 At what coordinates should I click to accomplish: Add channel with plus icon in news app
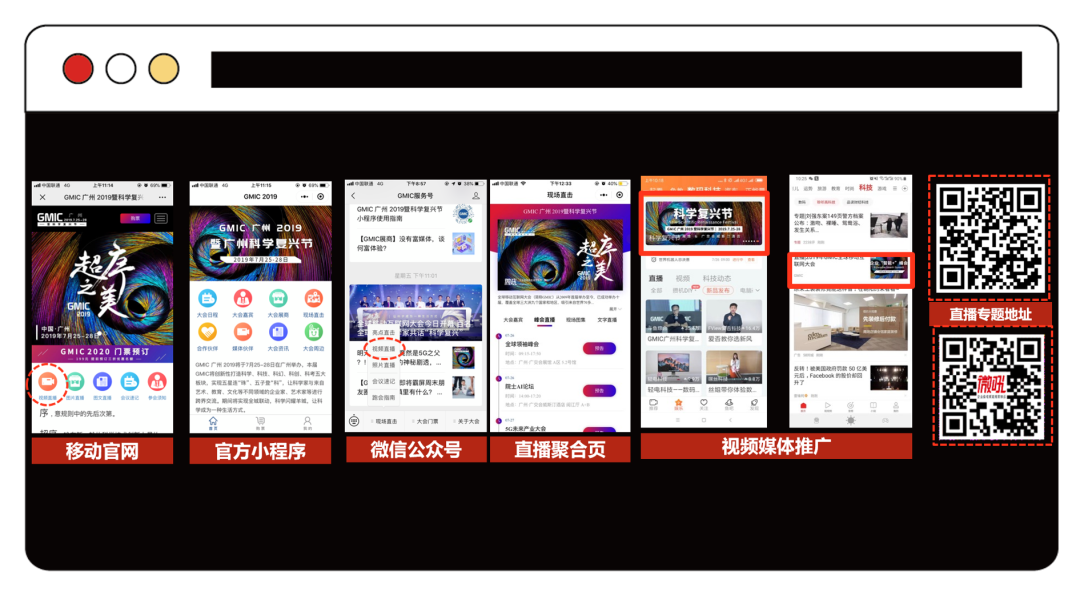pos(905,188)
